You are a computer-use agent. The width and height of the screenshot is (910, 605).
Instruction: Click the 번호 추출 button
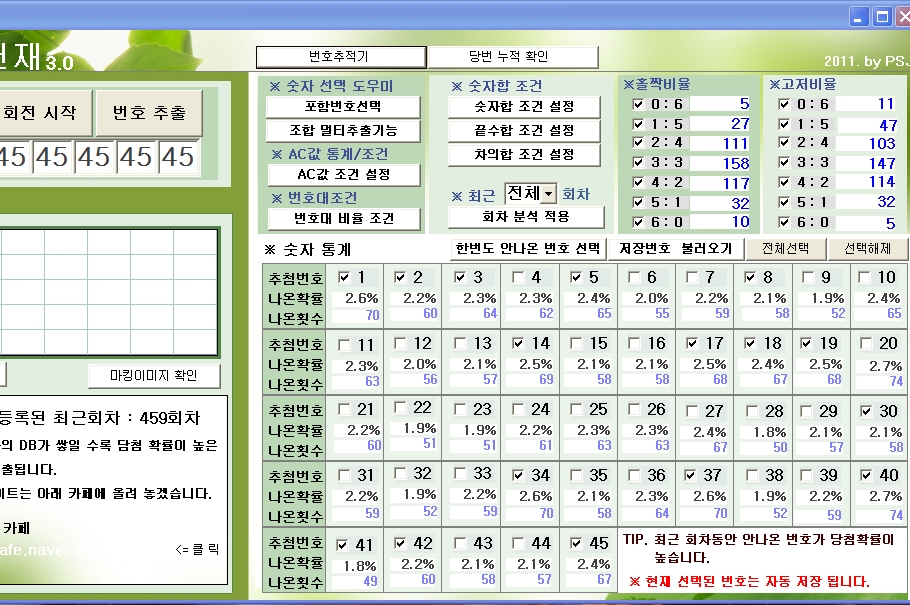(149, 113)
